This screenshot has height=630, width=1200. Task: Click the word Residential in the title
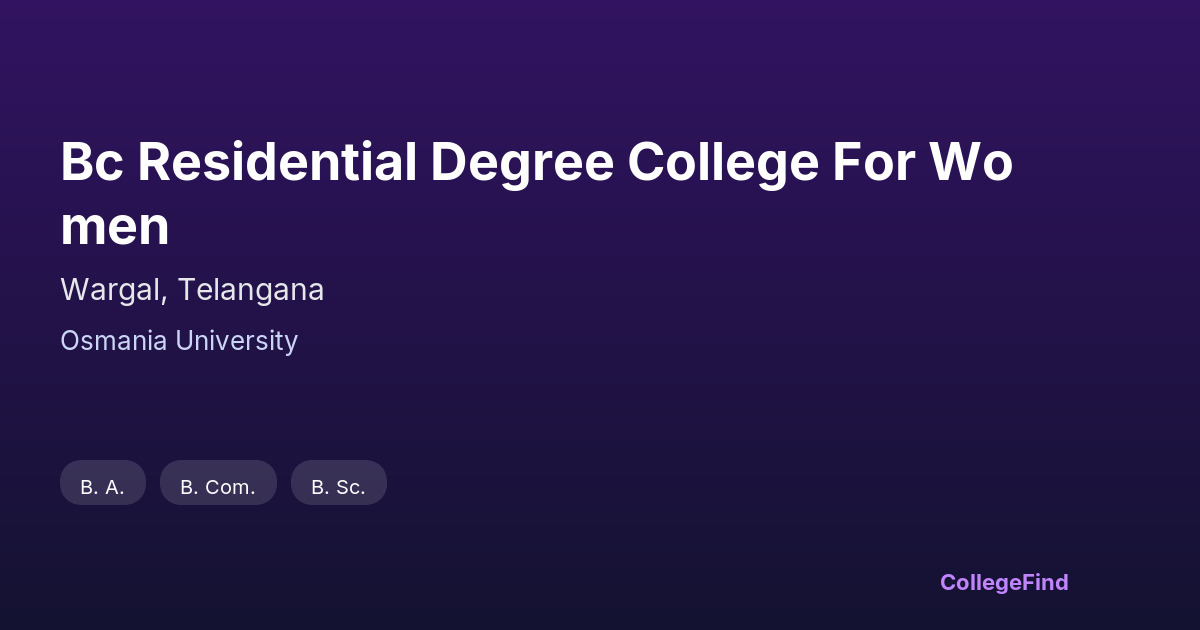[x=277, y=162]
